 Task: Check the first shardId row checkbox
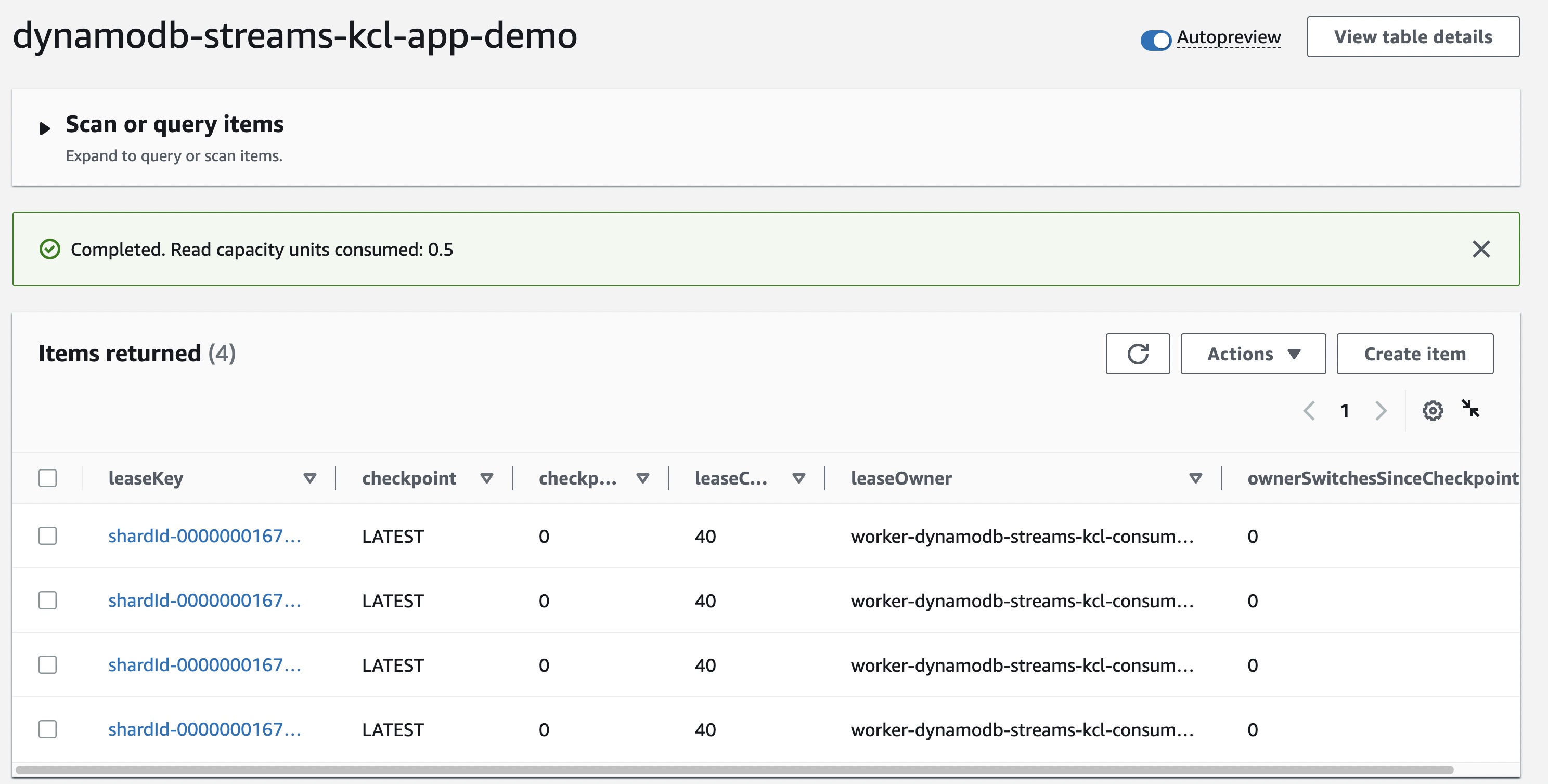pos(47,536)
